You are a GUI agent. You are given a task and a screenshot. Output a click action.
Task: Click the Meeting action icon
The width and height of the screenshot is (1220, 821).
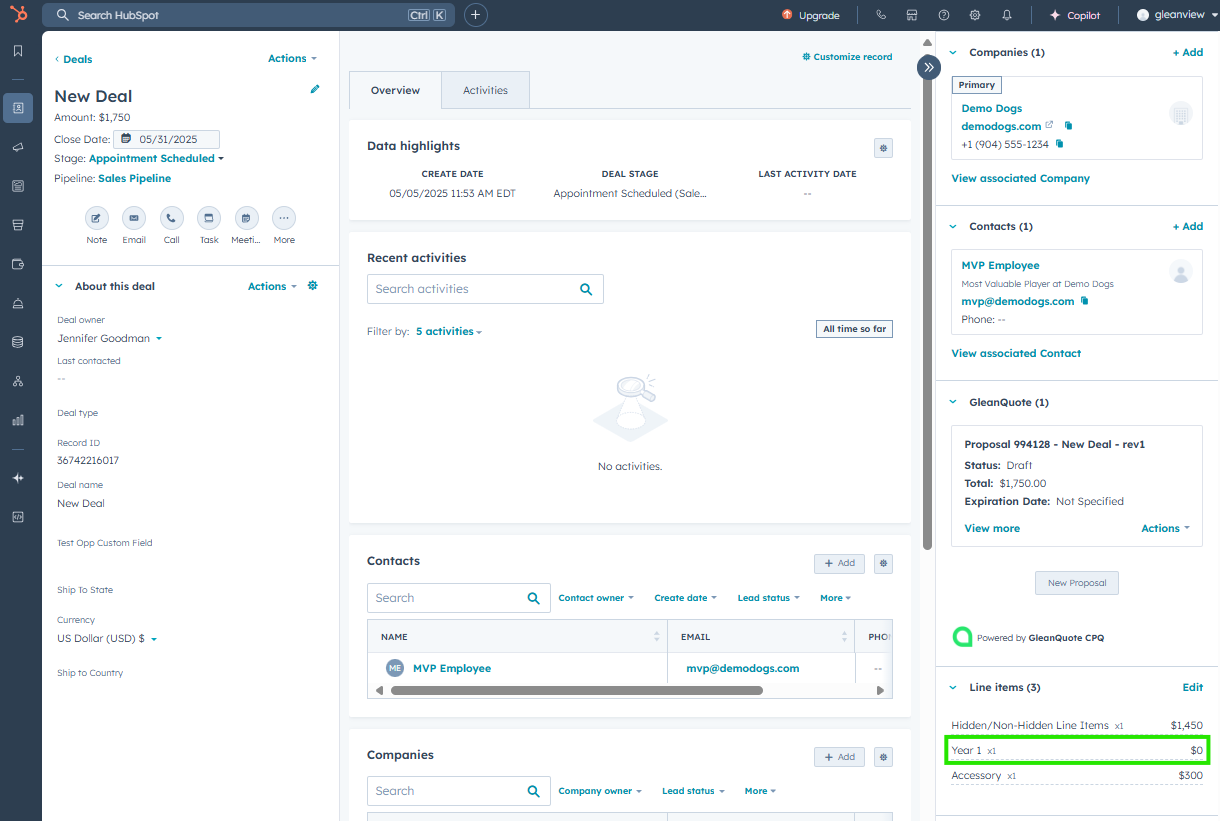tap(246, 218)
